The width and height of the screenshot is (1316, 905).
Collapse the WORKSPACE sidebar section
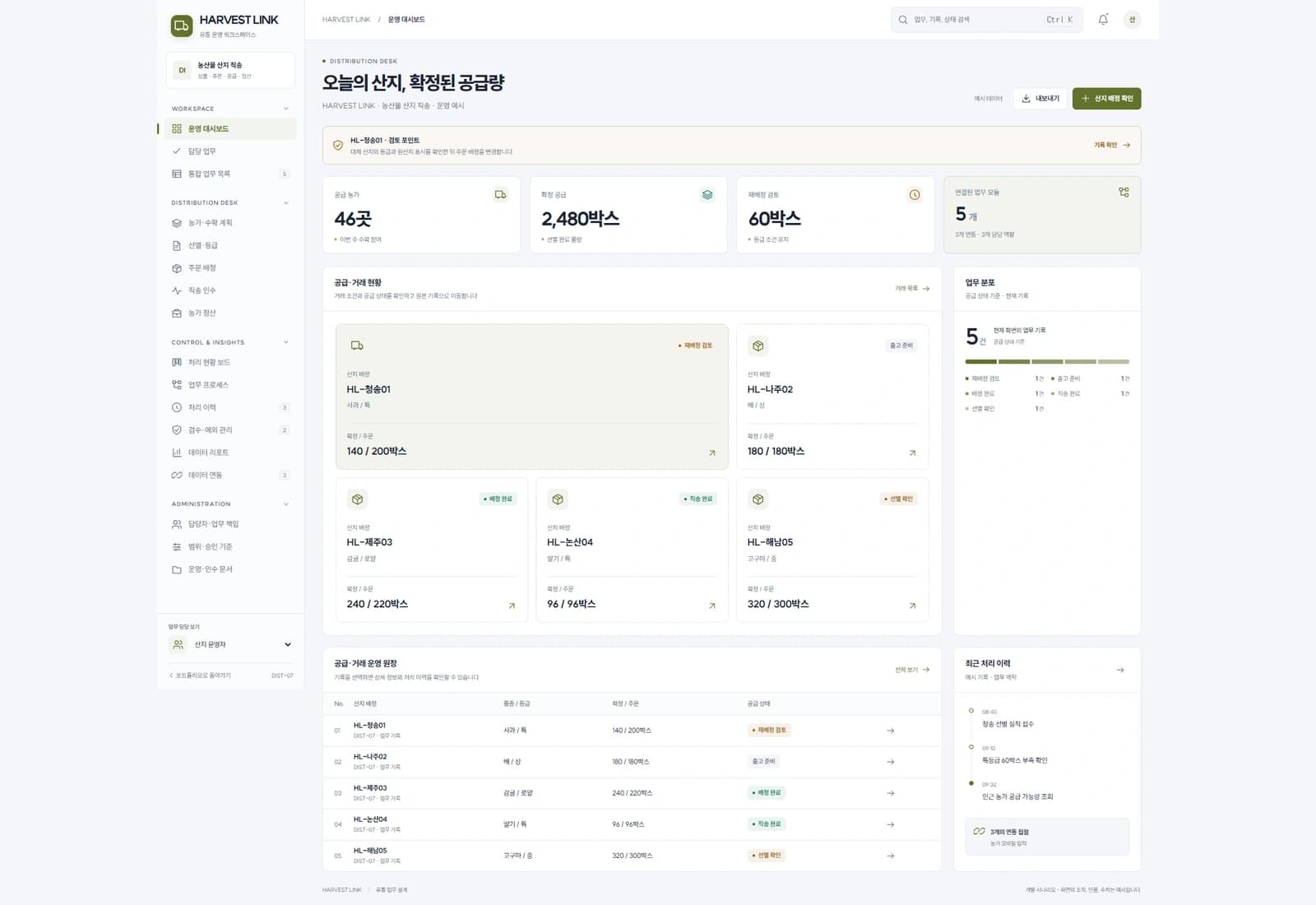click(286, 109)
